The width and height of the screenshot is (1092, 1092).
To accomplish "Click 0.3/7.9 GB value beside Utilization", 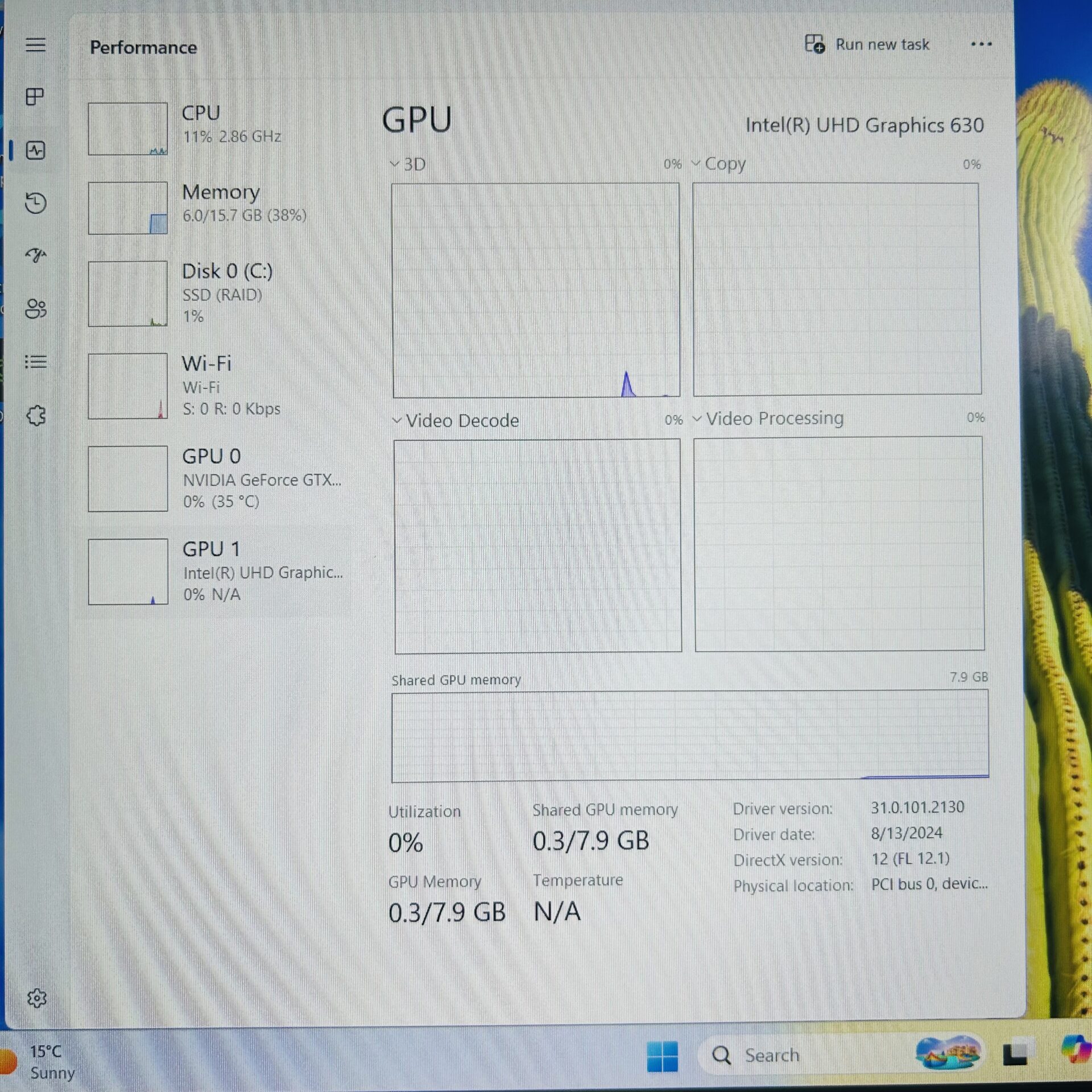I will click(x=591, y=841).
